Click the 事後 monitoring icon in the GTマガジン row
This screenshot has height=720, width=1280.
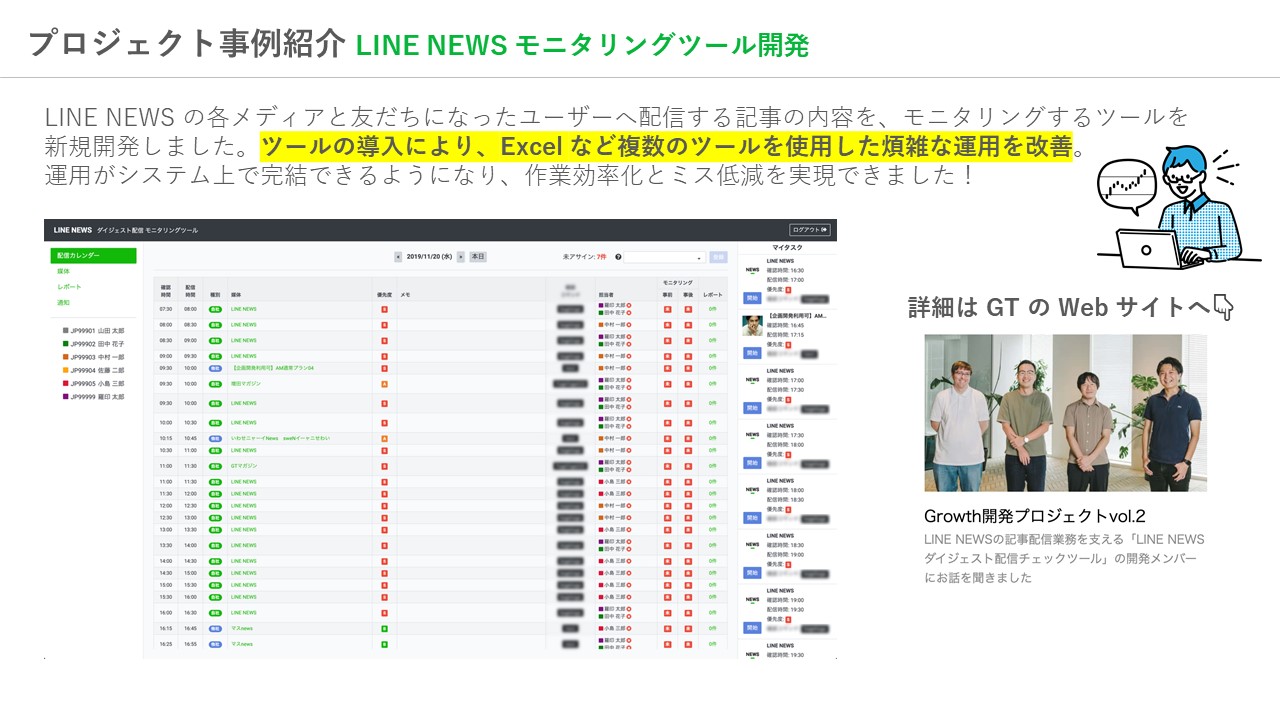pos(688,466)
